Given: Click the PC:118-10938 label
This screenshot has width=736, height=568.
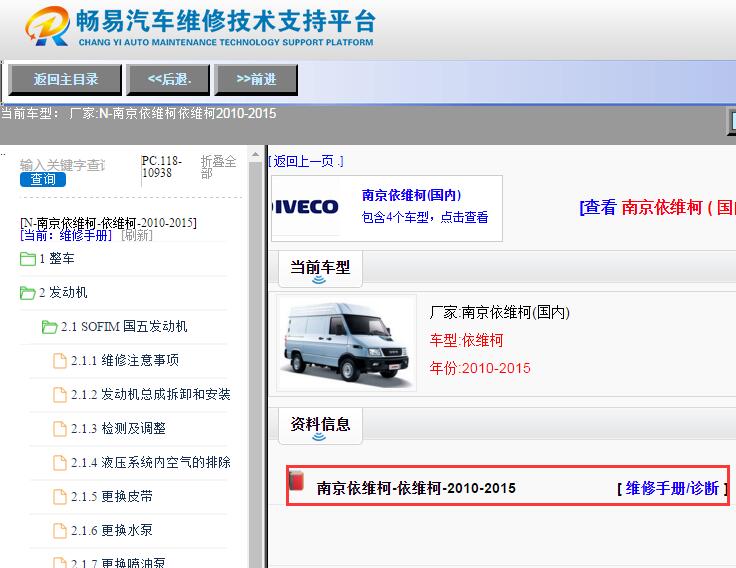Looking at the screenshot, I should 162,167.
